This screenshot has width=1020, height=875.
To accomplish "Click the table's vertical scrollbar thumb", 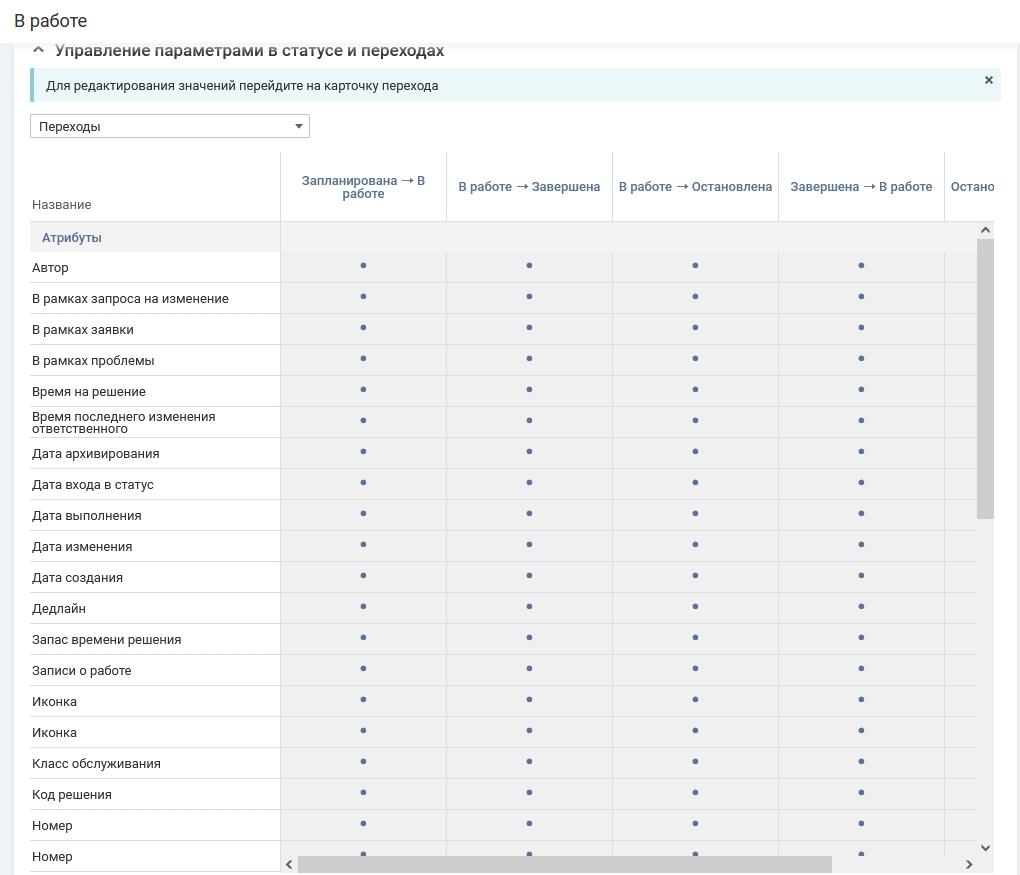I will tap(985, 378).
